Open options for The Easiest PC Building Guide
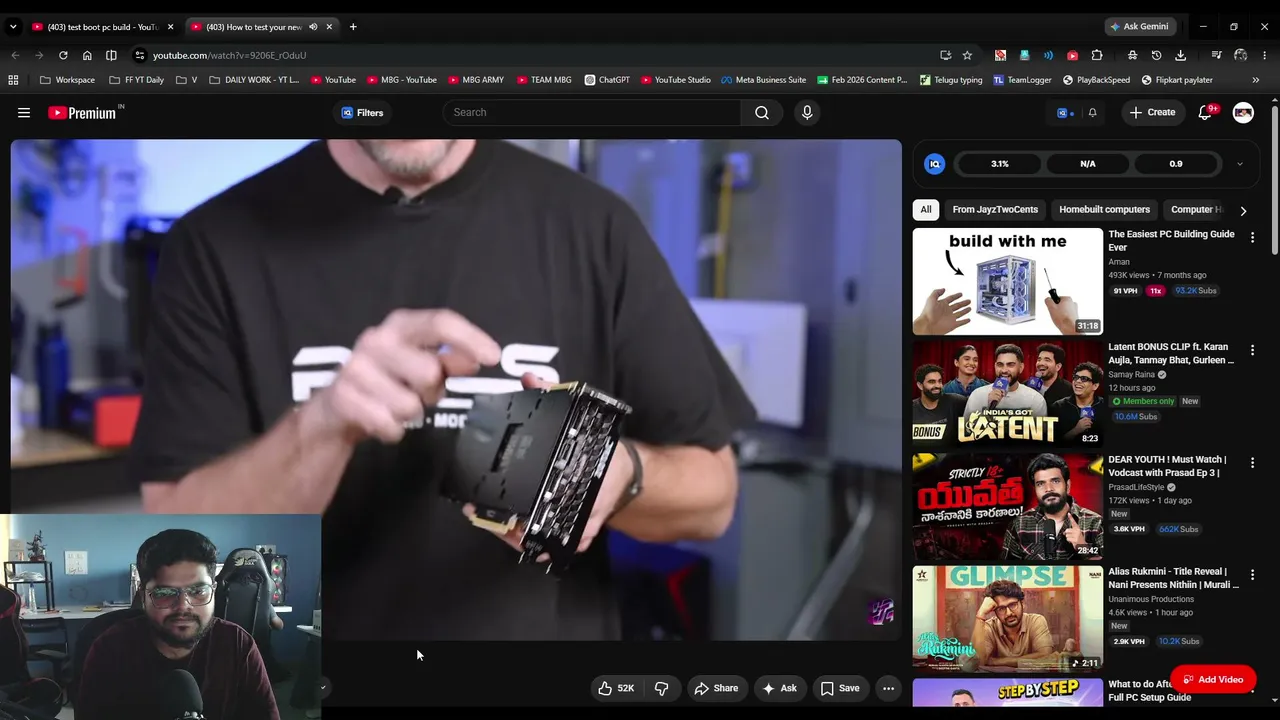The height and width of the screenshot is (720, 1280). point(1252,237)
